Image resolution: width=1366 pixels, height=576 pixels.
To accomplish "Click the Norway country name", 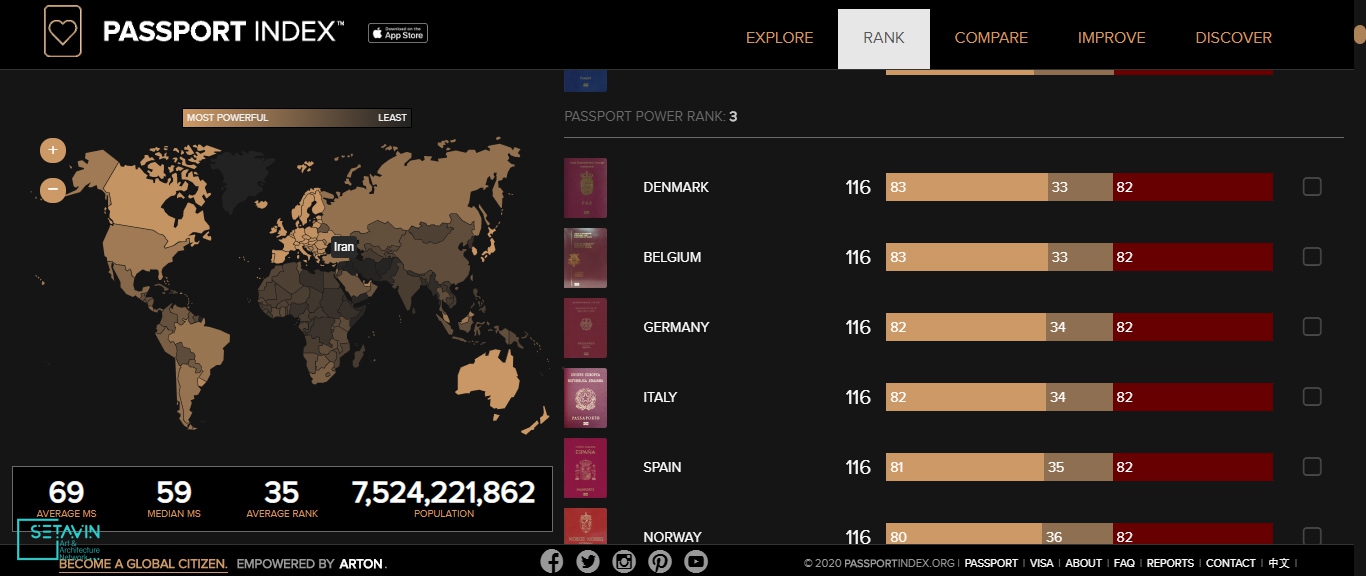I will pos(672,537).
